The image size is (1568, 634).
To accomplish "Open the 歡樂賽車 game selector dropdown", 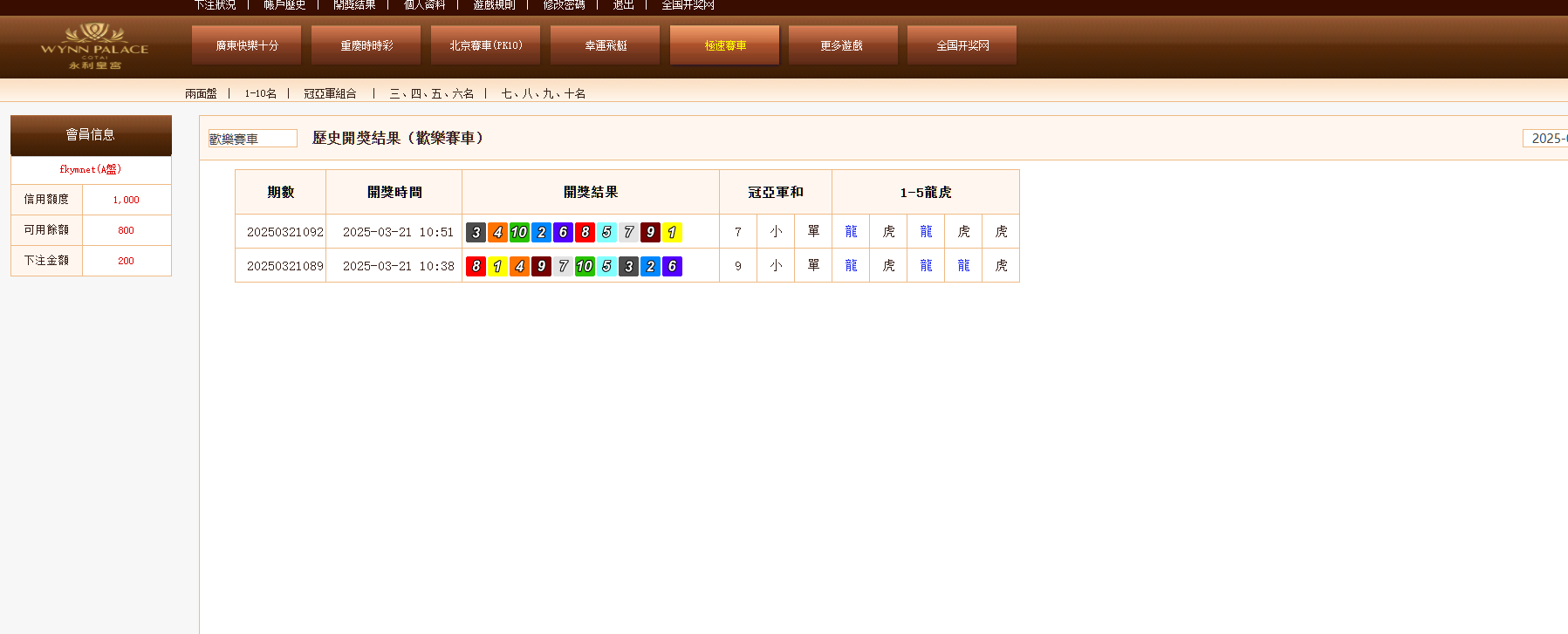I will point(252,139).
